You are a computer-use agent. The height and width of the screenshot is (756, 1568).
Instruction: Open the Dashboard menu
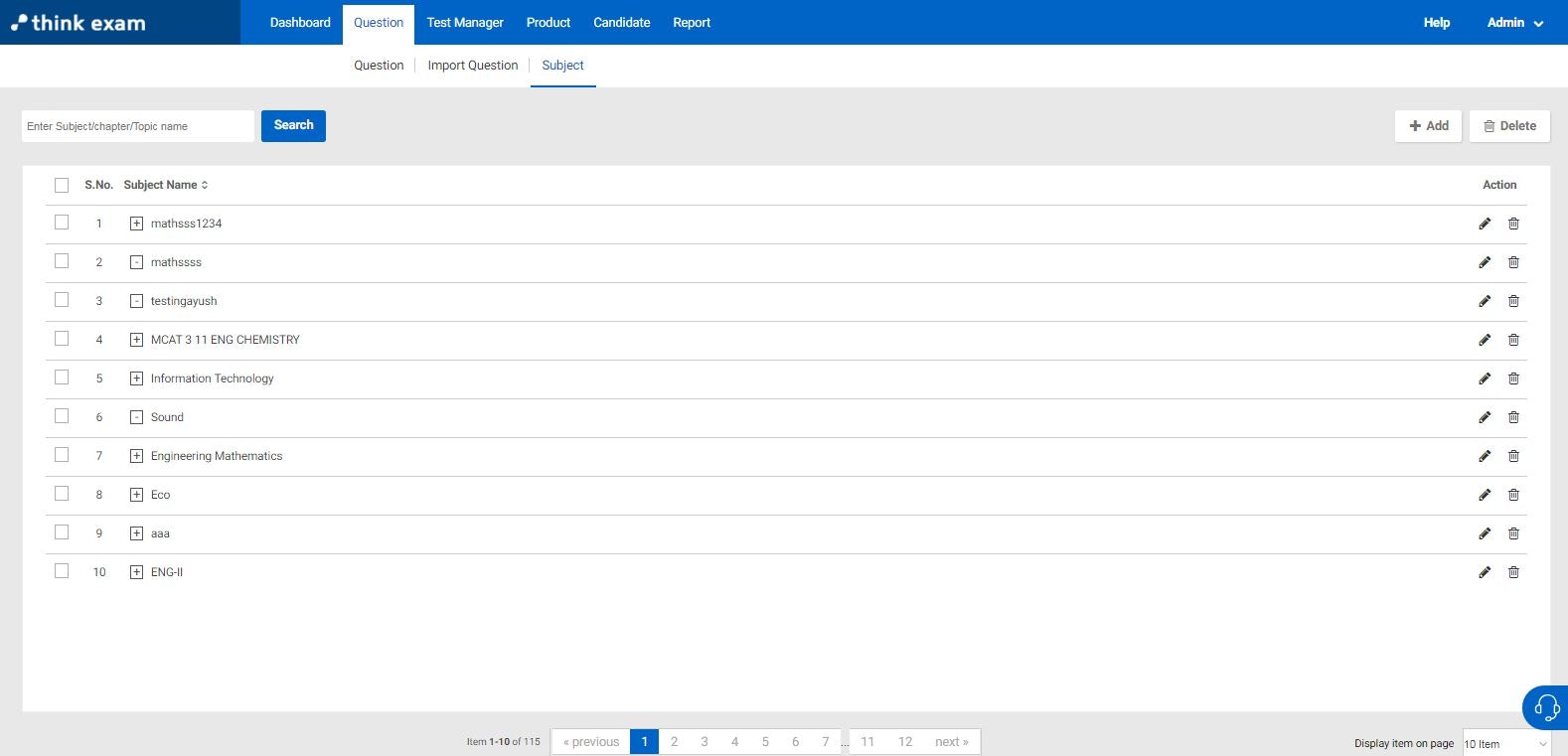[x=300, y=22]
